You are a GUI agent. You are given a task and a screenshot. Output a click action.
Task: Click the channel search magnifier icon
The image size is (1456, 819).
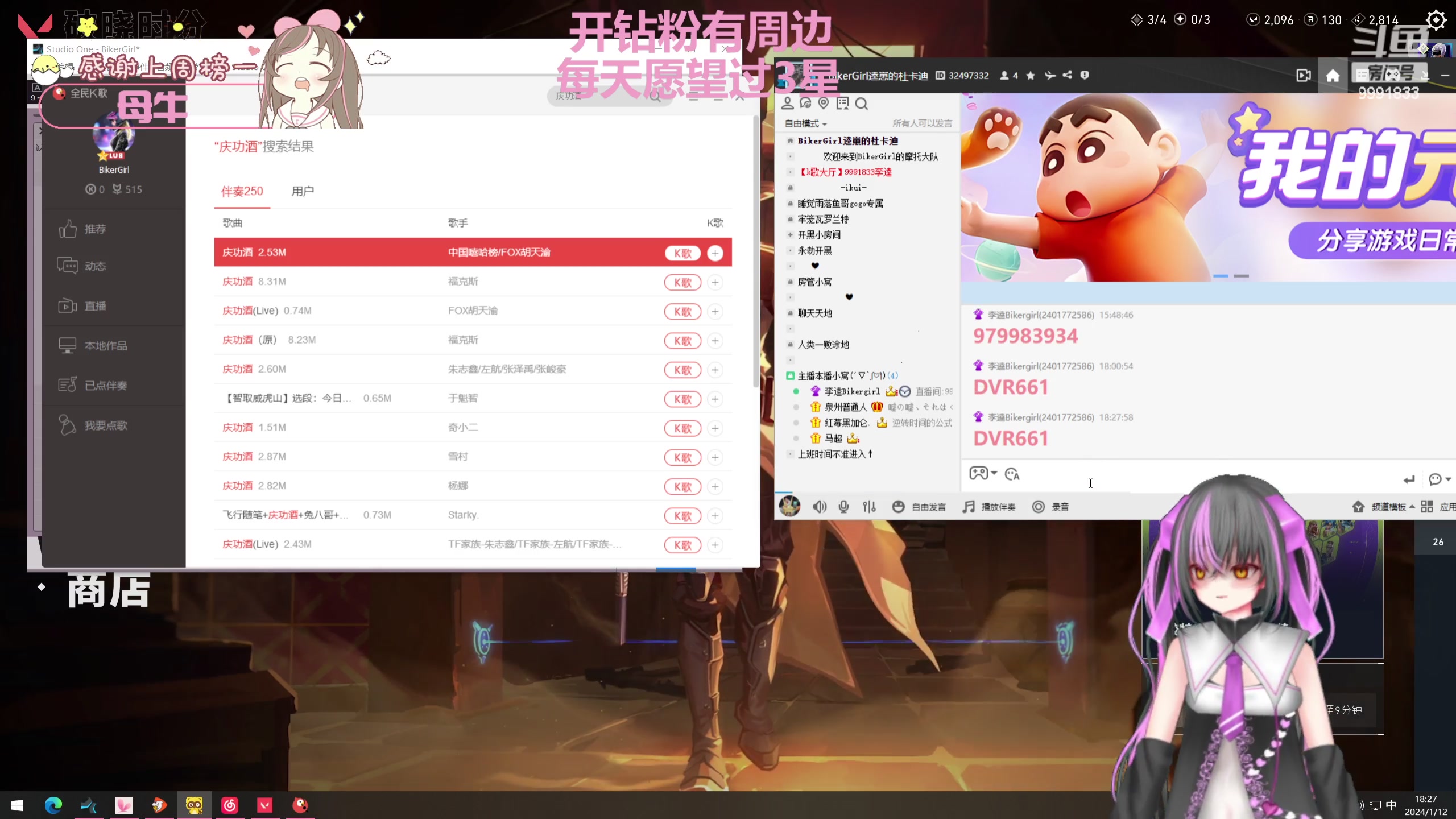pyautogui.click(x=862, y=104)
